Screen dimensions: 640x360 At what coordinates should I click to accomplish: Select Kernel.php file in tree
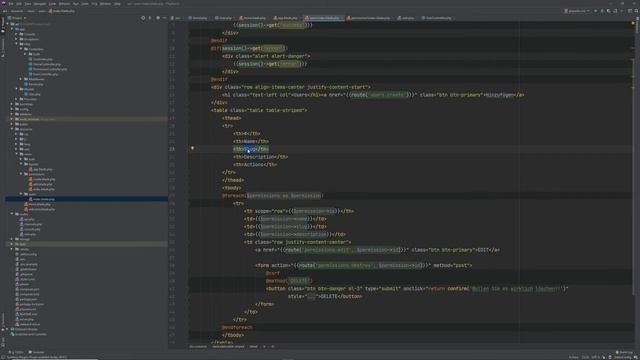coord(34,84)
